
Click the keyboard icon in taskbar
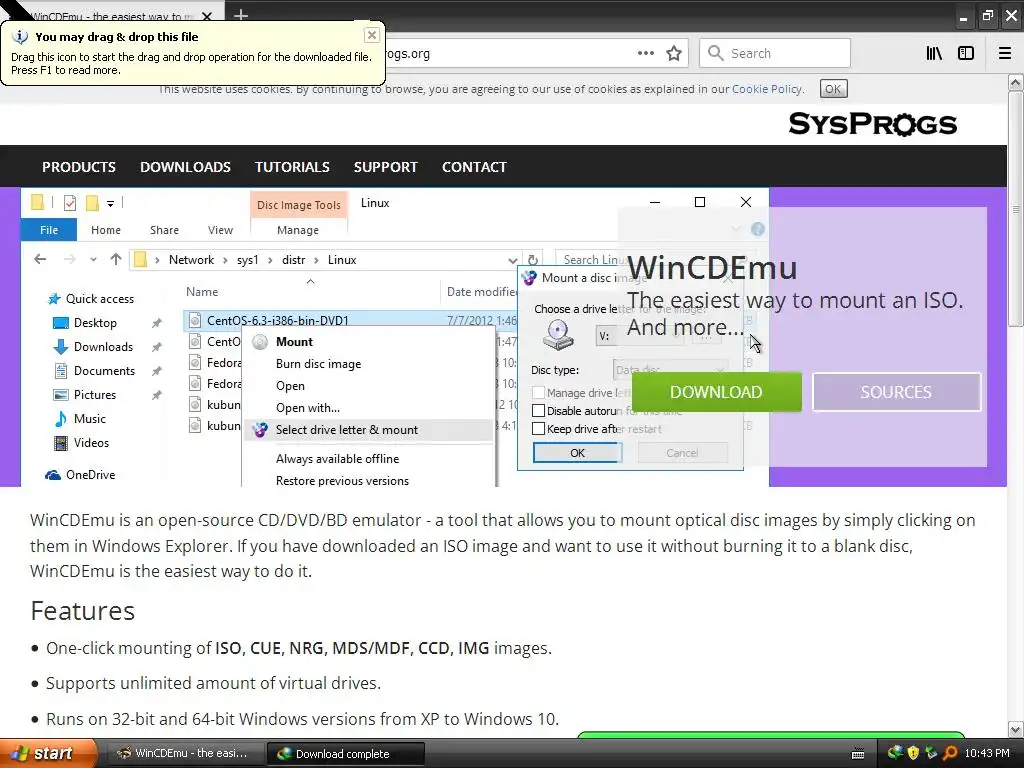point(858,754)
